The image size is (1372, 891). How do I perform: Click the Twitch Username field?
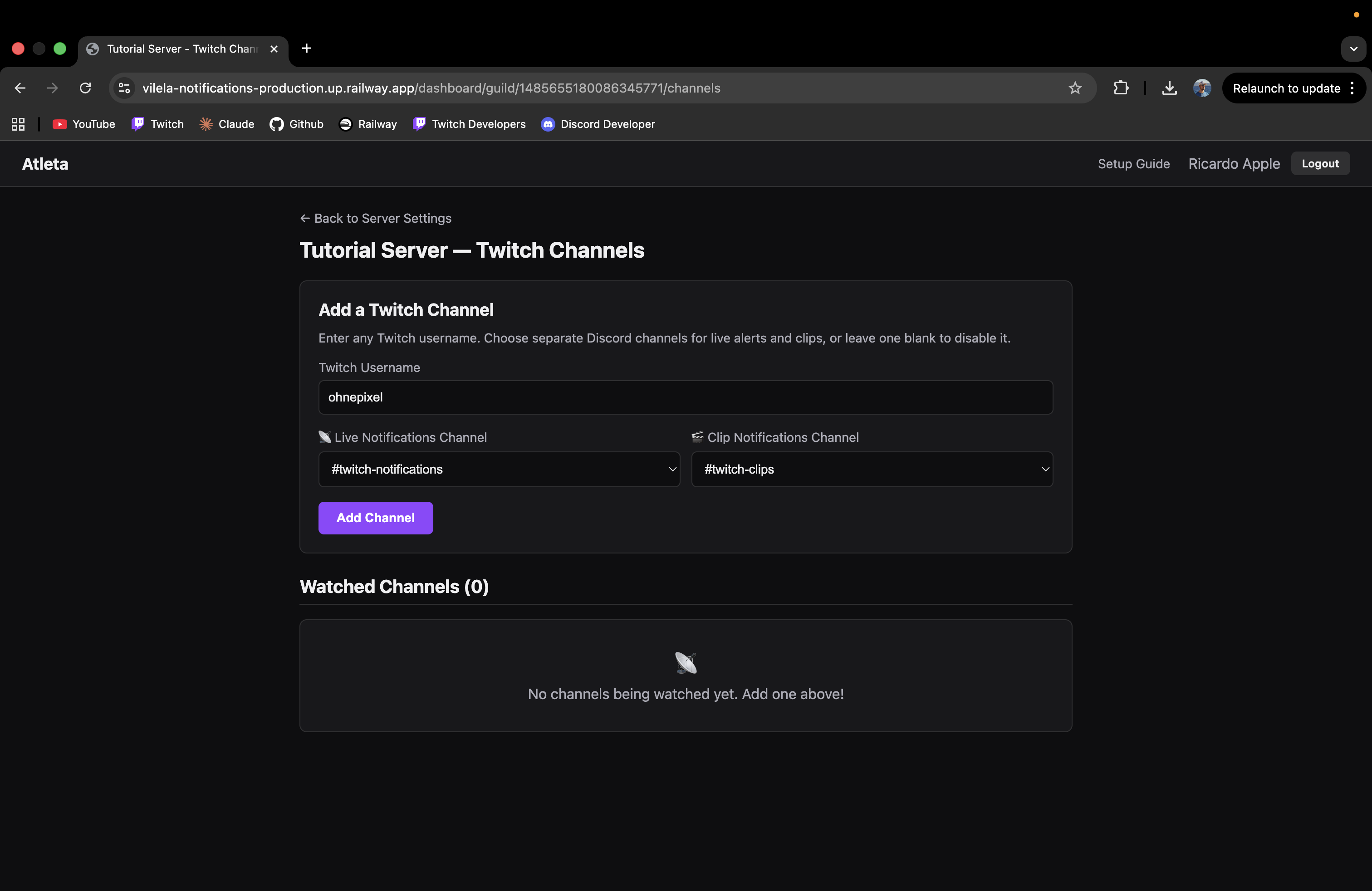pos(686,397)
